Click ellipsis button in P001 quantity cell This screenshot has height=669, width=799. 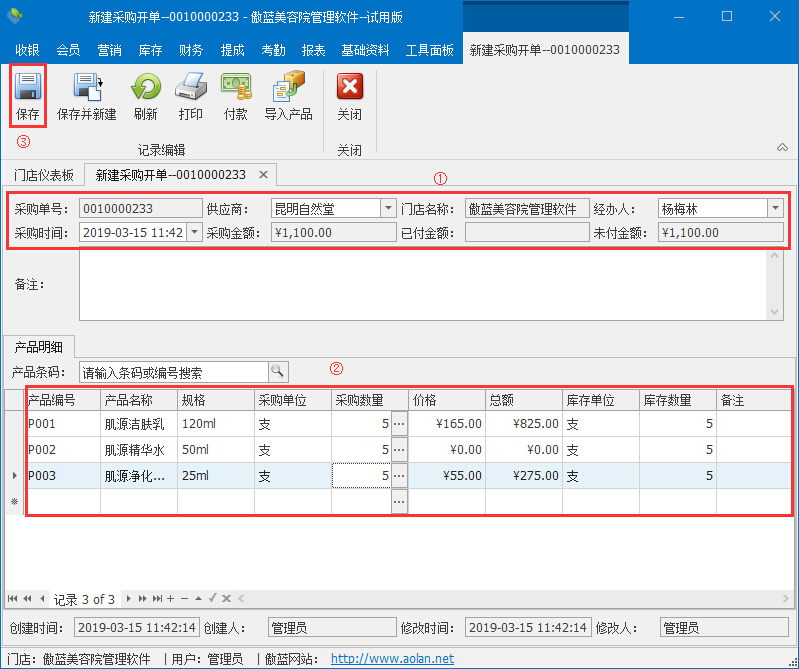point(399,424)
